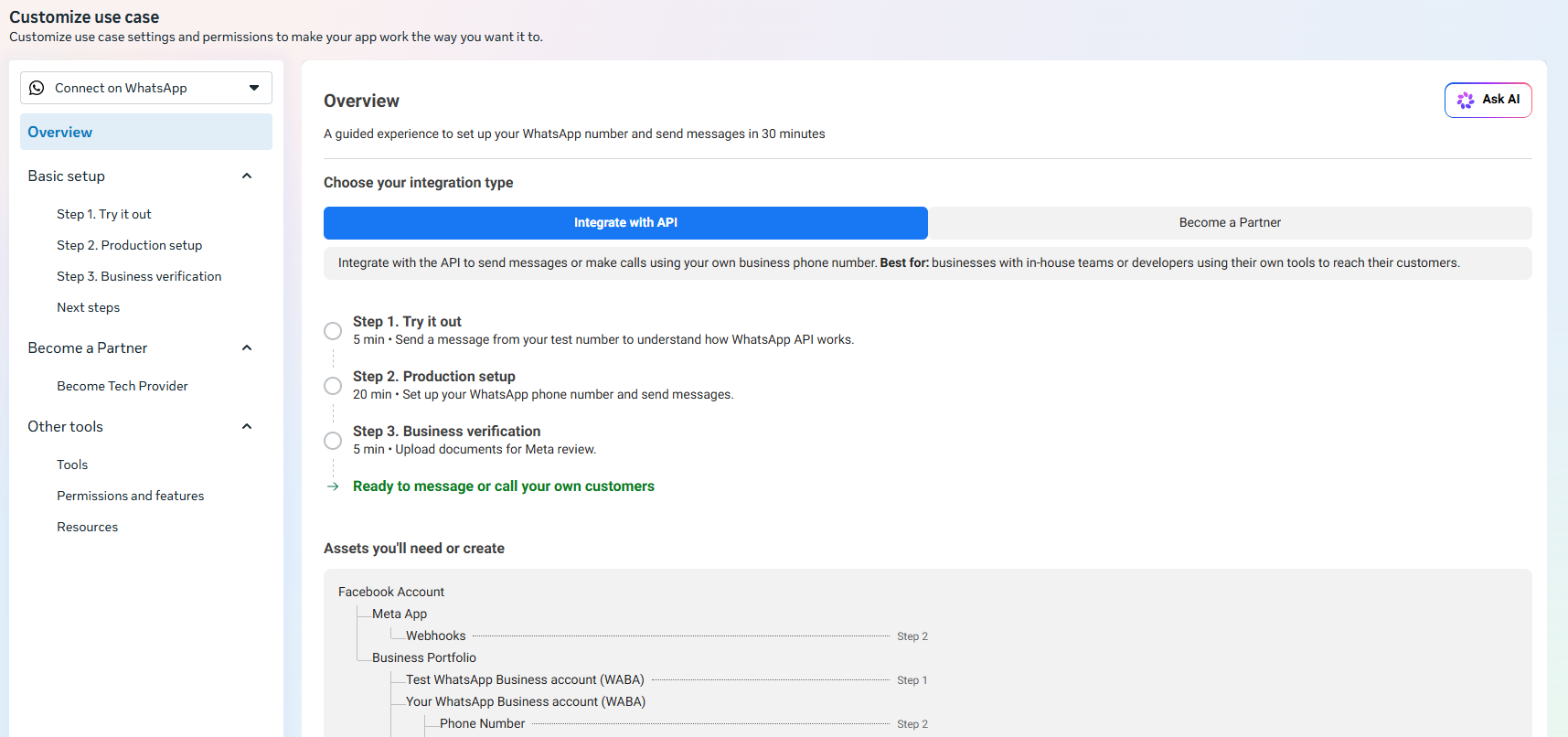Screen dimensions: 1568x737
Task: Click the Step 2 label beside Phone Number
Action: point(912,724)
